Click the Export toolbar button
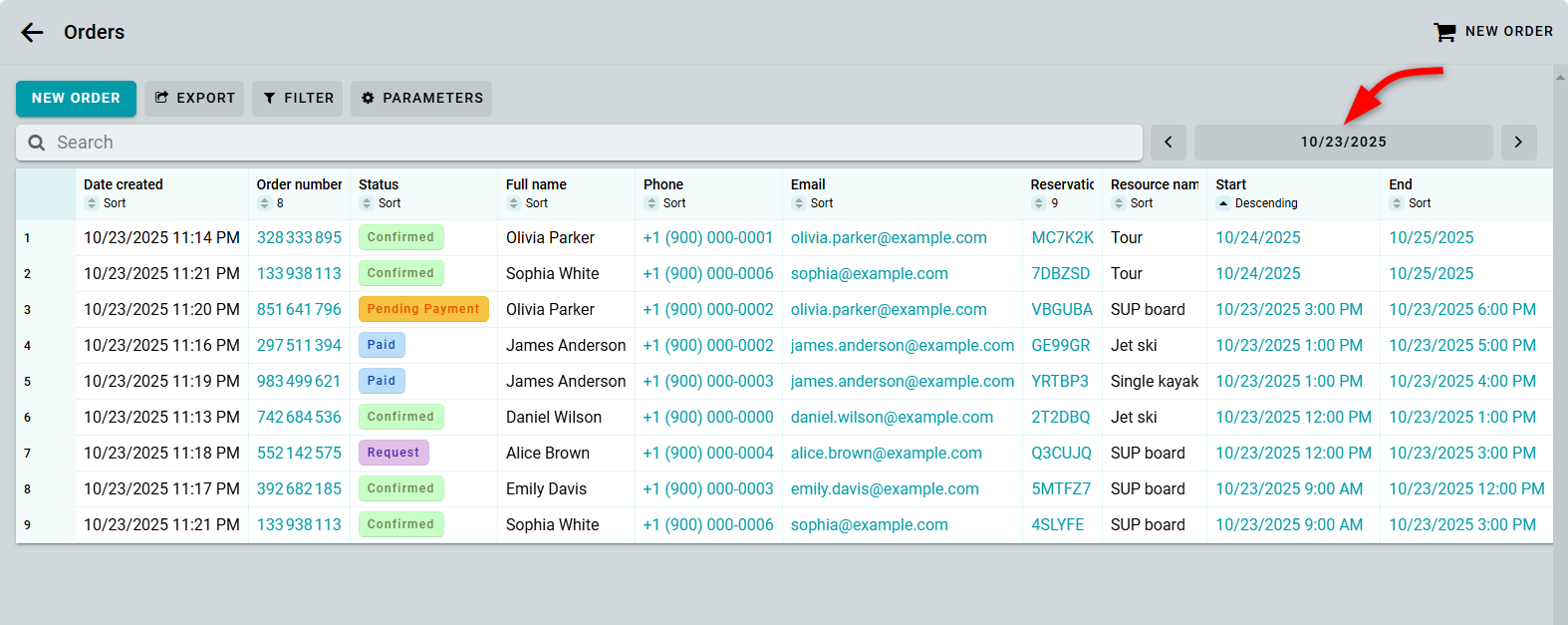 coord(194,99)
